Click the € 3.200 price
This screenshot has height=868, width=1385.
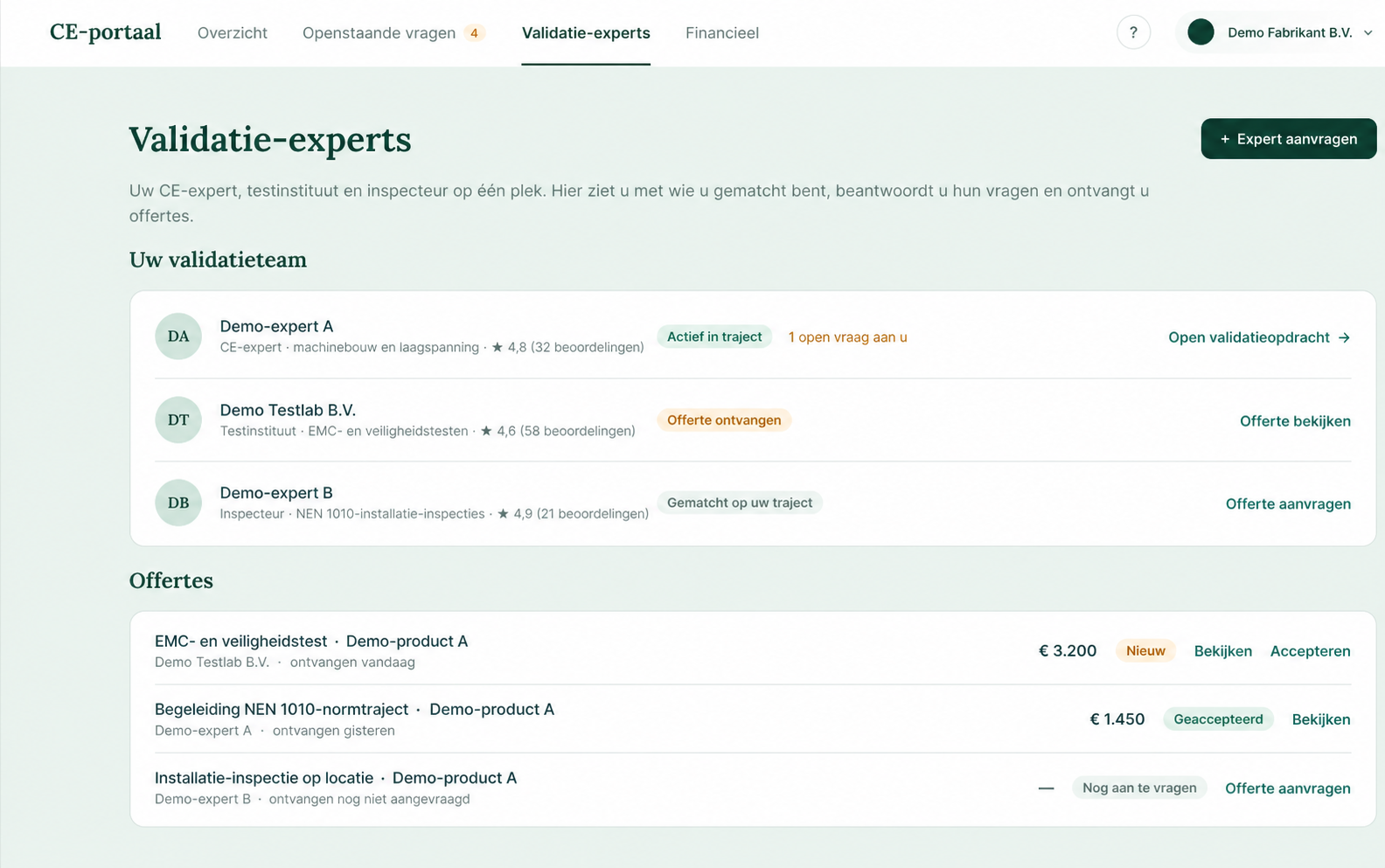point(1068,651)
